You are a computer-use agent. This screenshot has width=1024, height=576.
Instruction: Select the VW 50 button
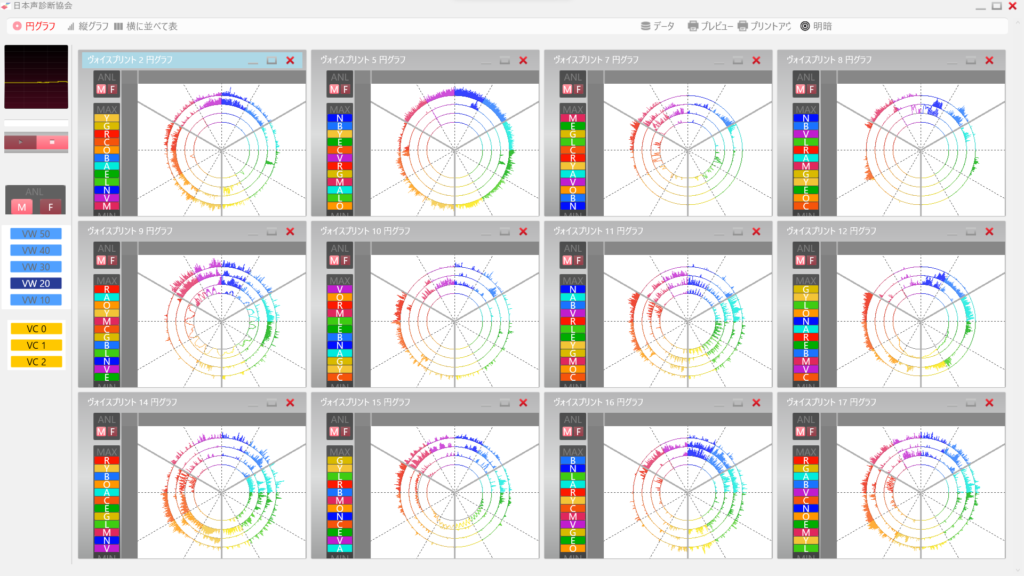[x=36, y=234]
